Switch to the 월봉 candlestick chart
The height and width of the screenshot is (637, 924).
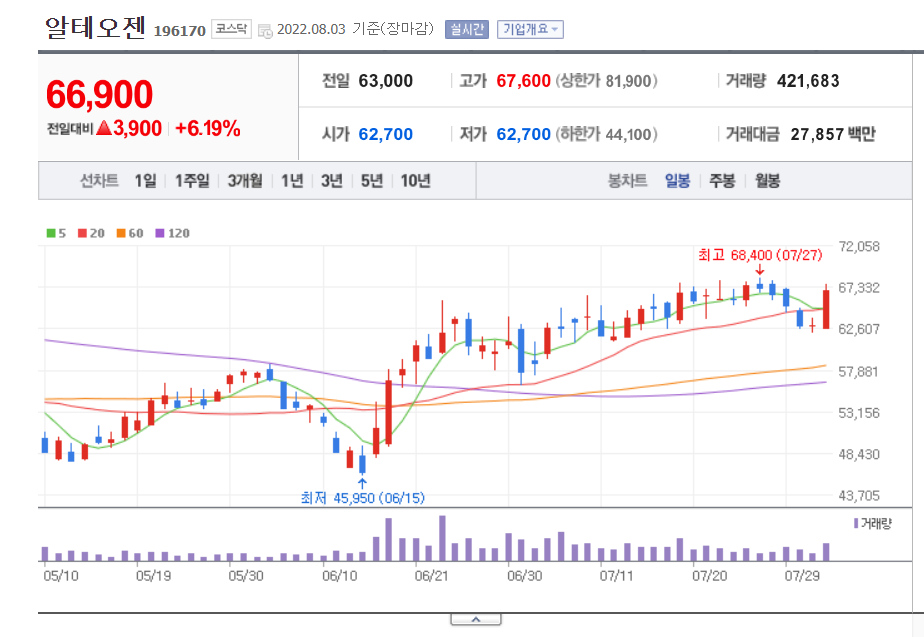tap(767, 180)
